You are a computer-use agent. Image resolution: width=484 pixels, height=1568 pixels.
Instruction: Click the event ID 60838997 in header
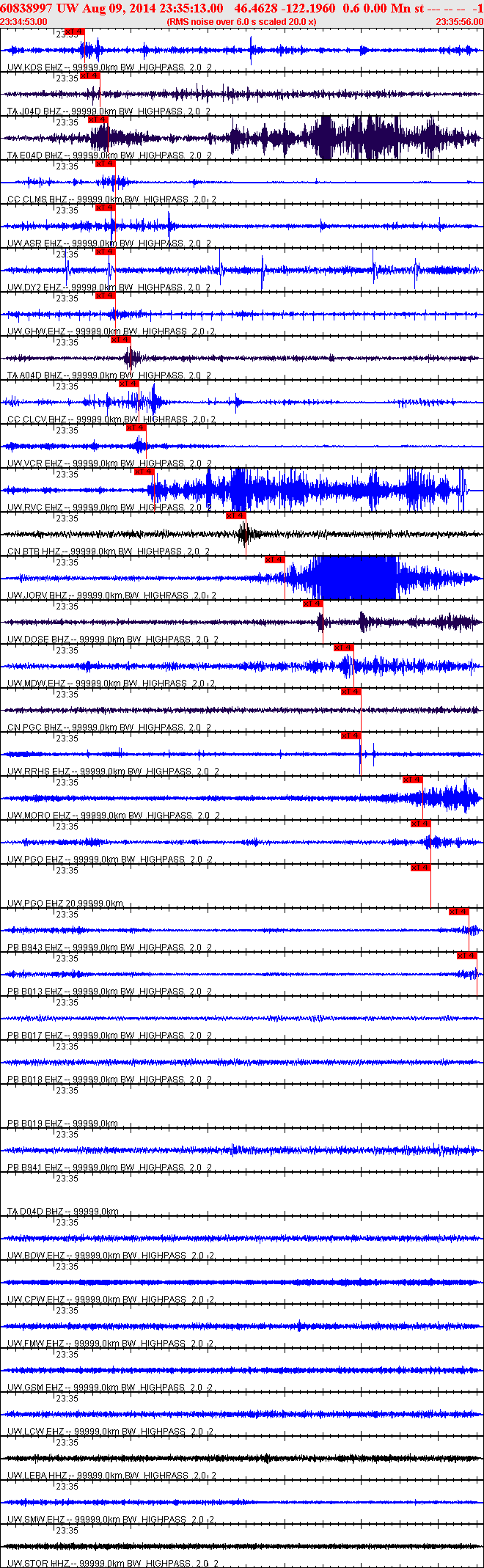coord(26,8)
